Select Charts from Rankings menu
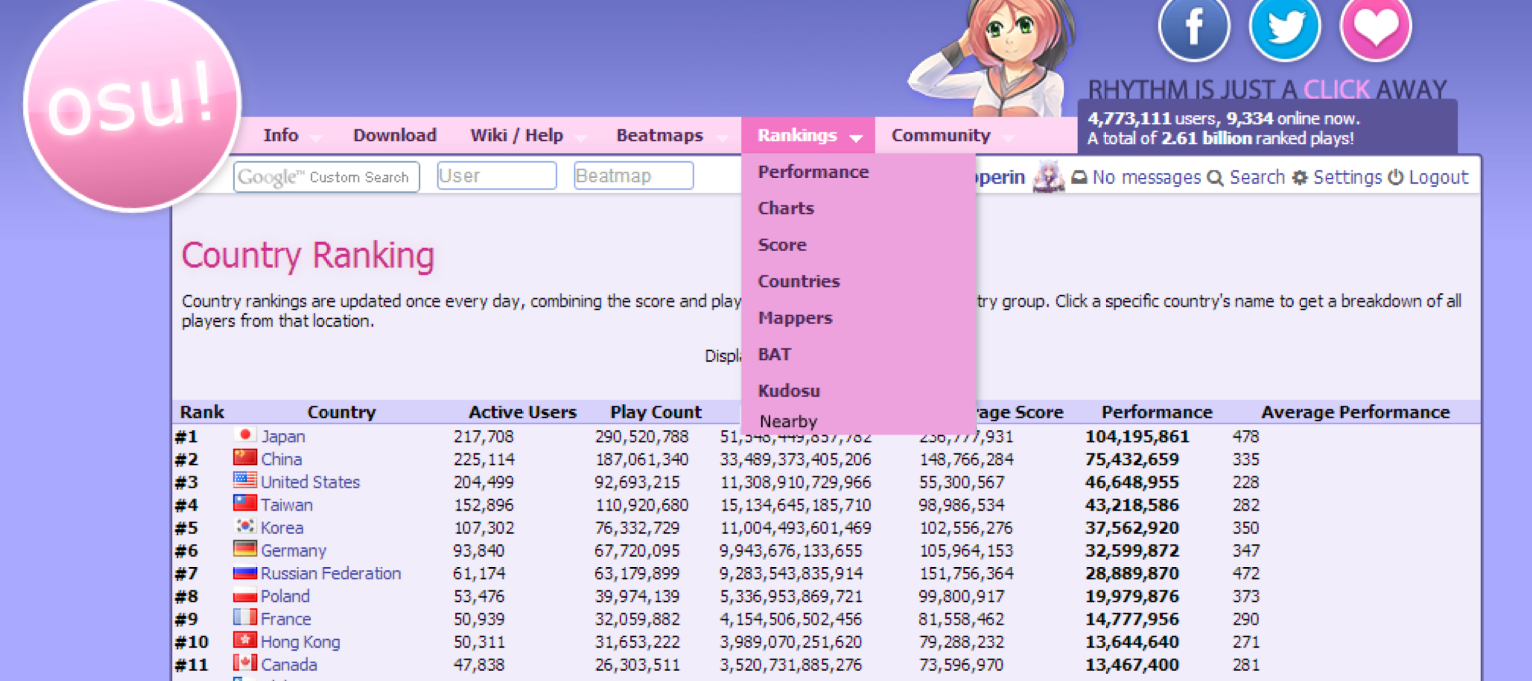 click(x=786, y=208)
